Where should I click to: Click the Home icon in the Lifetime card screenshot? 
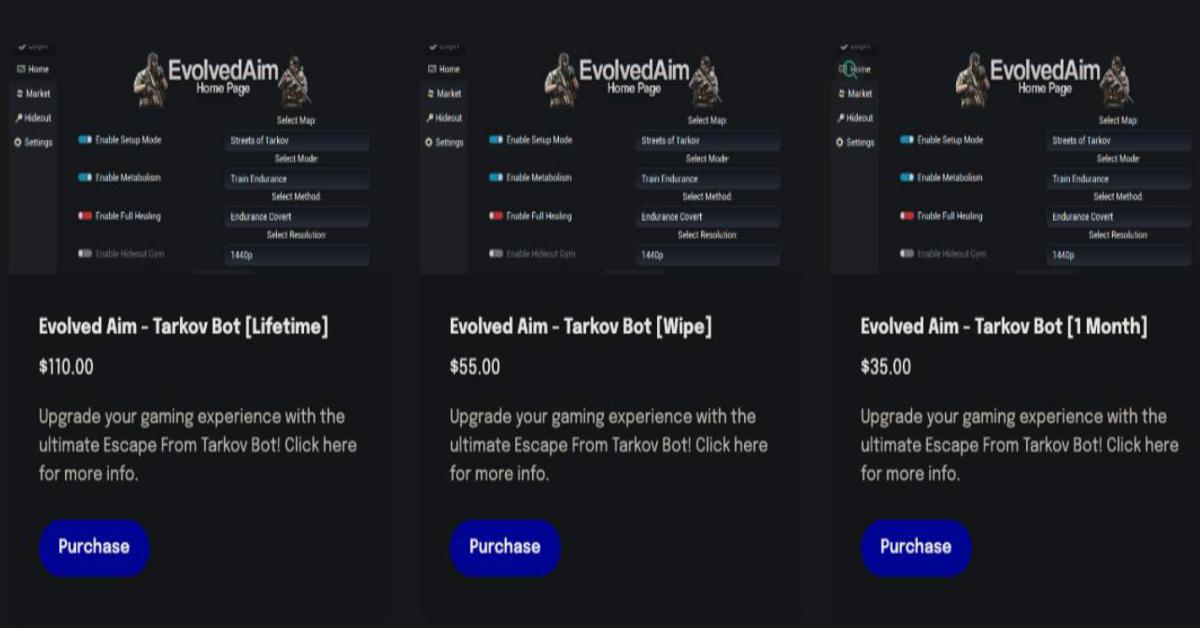[21, 69]
